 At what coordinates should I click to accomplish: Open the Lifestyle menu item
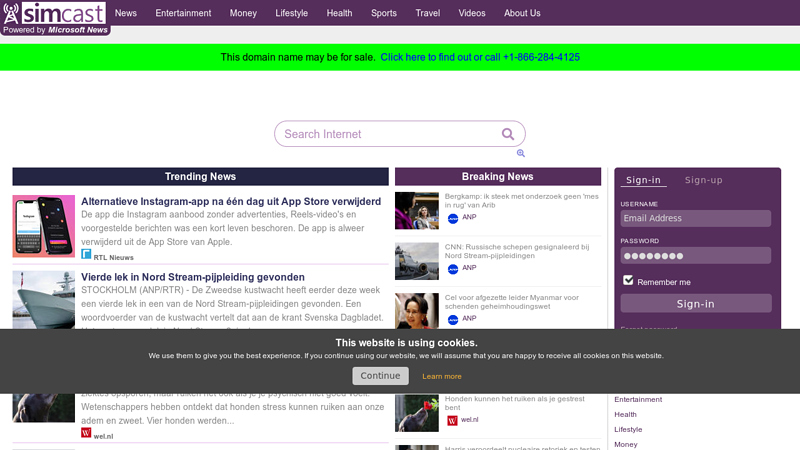[291, 13]
